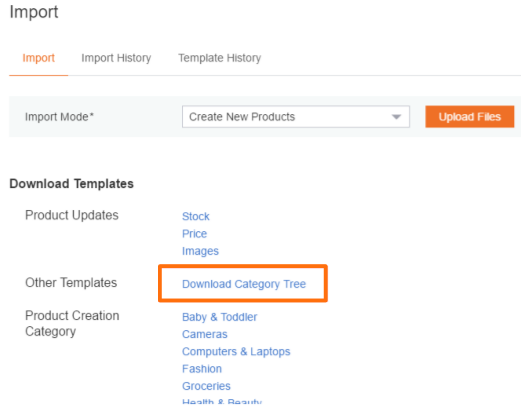The height and width of the screenshot is (407, 521).
Task: Select the Create New Products combo box
Action: click(x=296, y=117)
